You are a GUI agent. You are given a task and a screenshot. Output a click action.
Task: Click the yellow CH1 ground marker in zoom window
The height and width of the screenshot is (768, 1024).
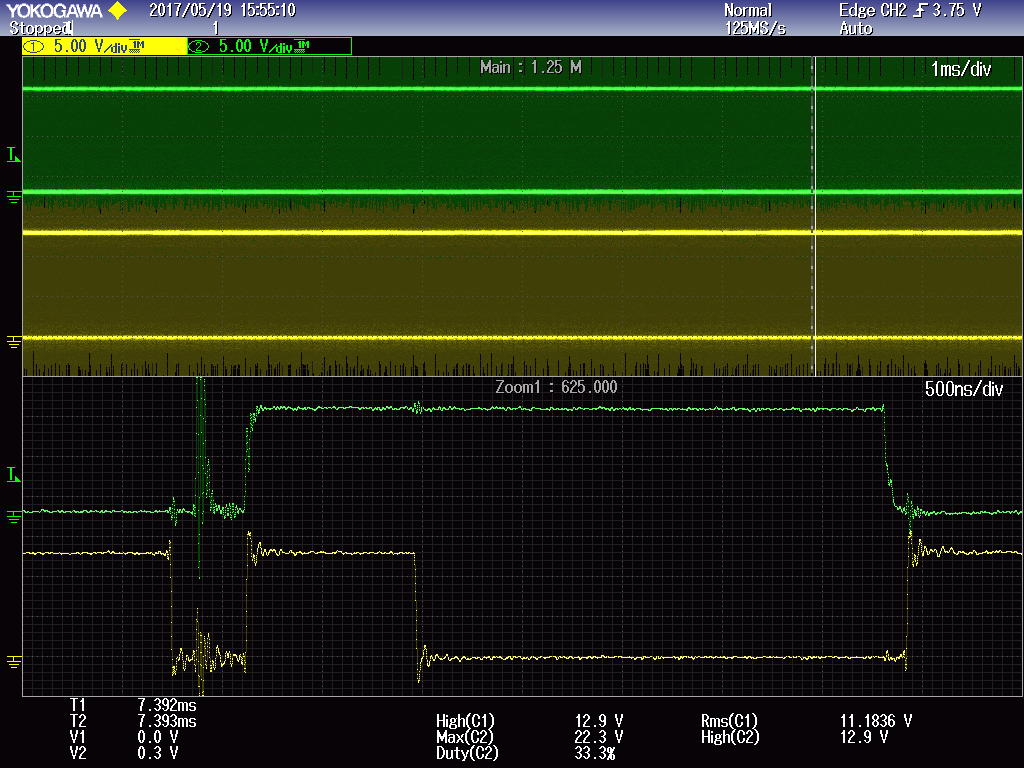(x=13, y=662)
